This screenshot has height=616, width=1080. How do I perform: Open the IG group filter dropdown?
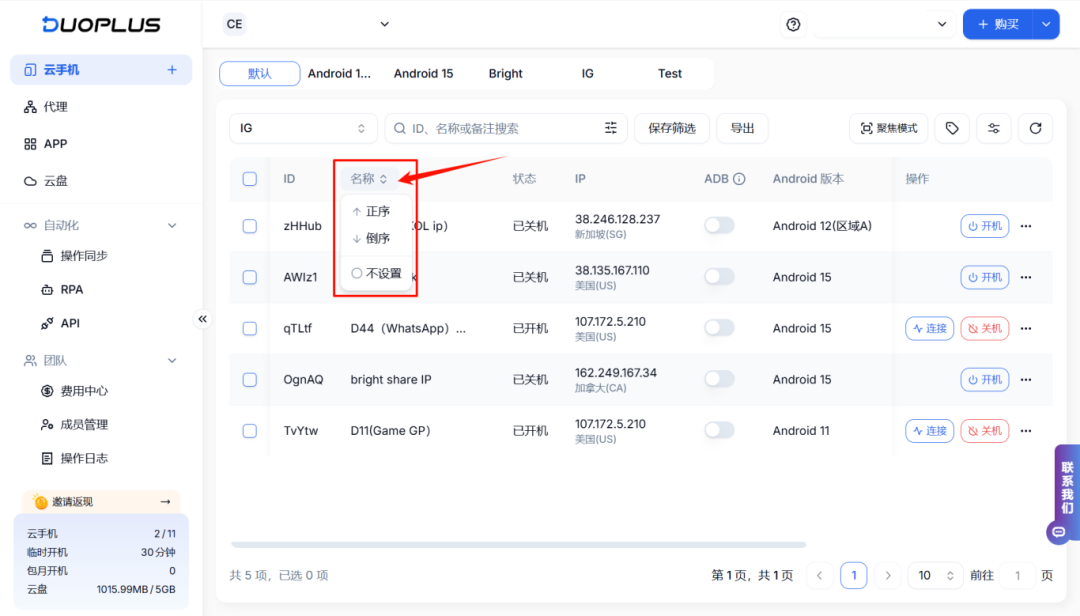click(303, 128)
